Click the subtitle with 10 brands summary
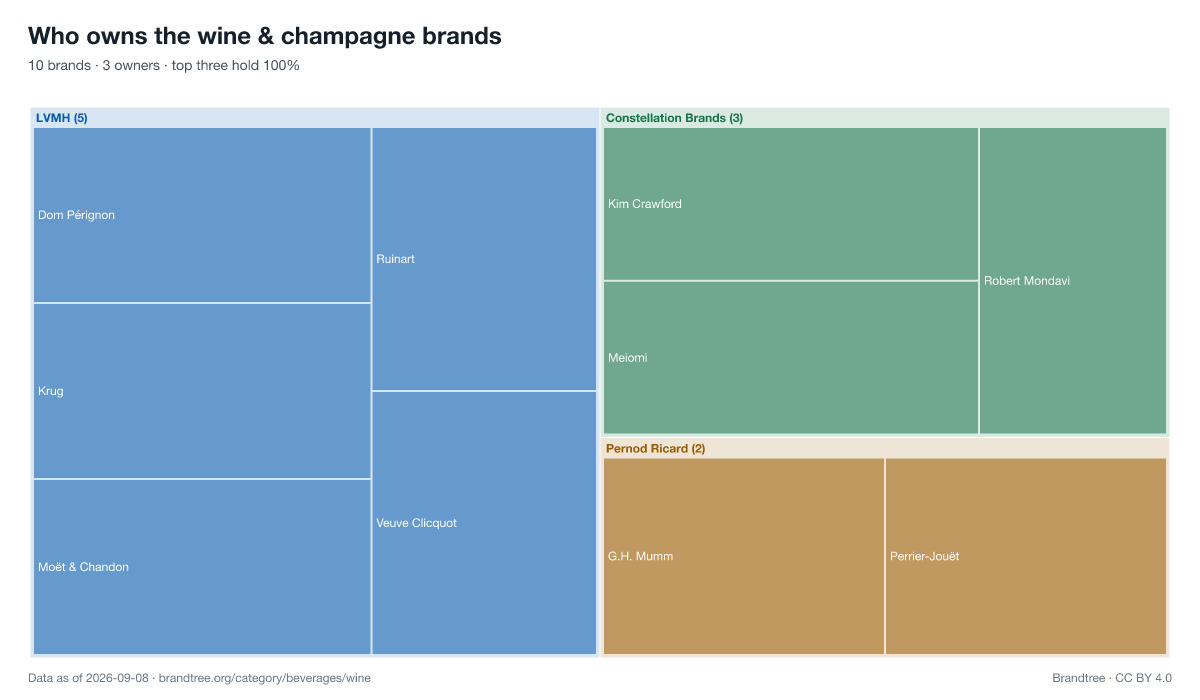 pyautogui.click(x=164, y=66)
